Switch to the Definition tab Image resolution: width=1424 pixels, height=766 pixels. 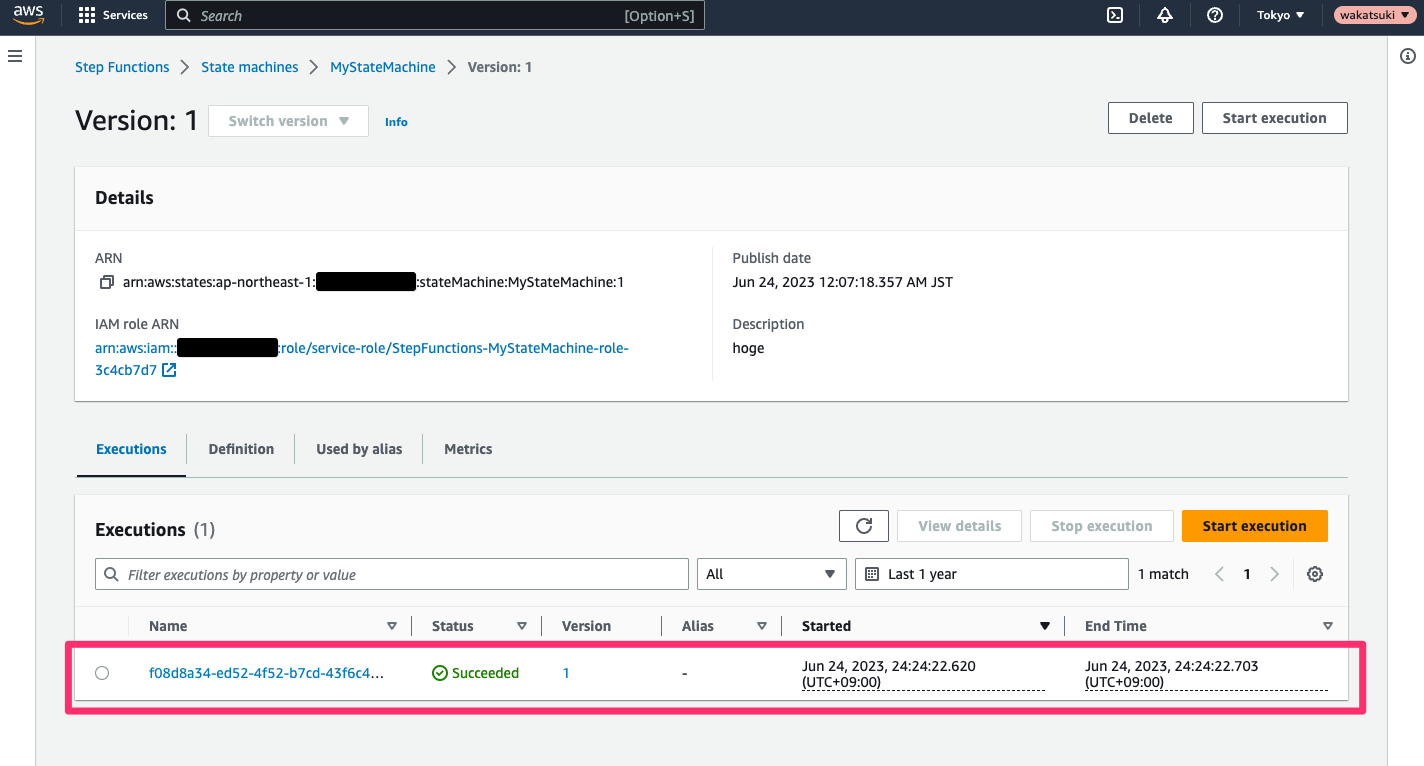pyautogui.click(x=241, y=449)
